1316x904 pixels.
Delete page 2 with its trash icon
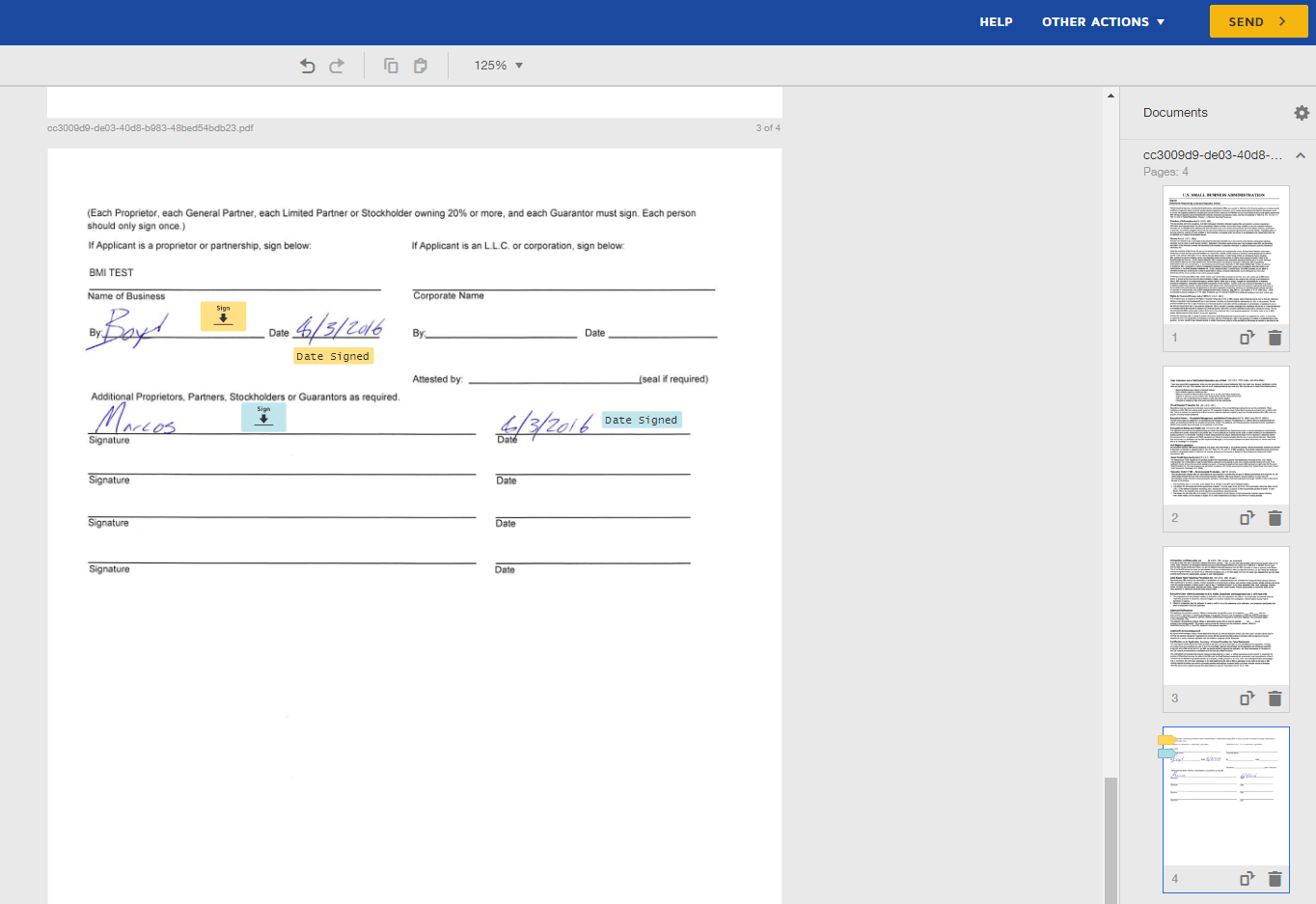coord(1275,518)
